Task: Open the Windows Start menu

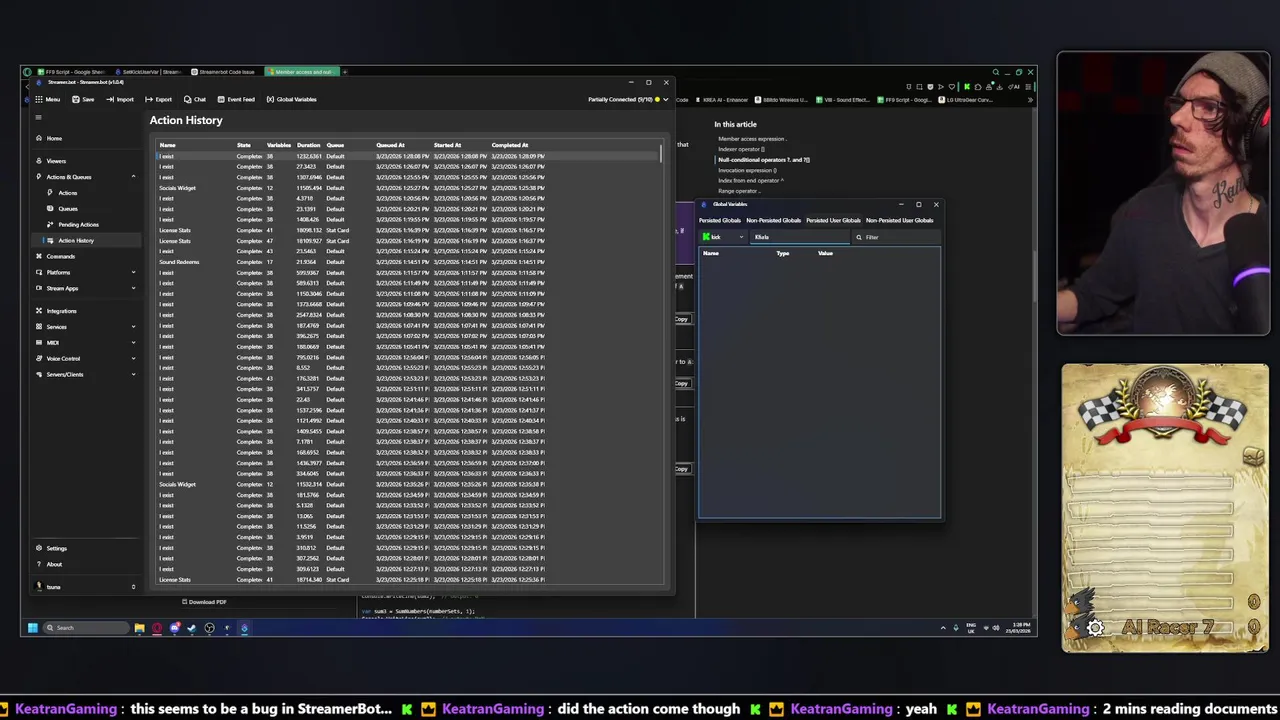Action: click(x=32, y=628)
